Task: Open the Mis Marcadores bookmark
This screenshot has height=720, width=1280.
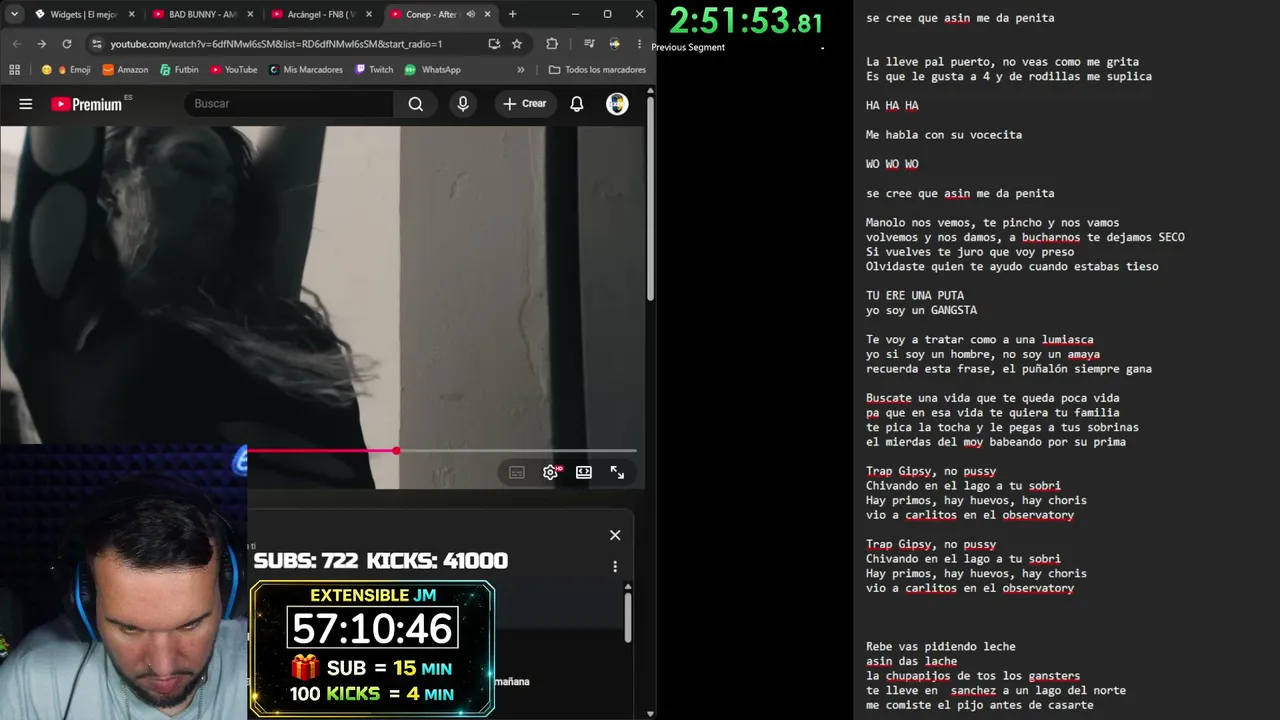Action: pos(305,70)
